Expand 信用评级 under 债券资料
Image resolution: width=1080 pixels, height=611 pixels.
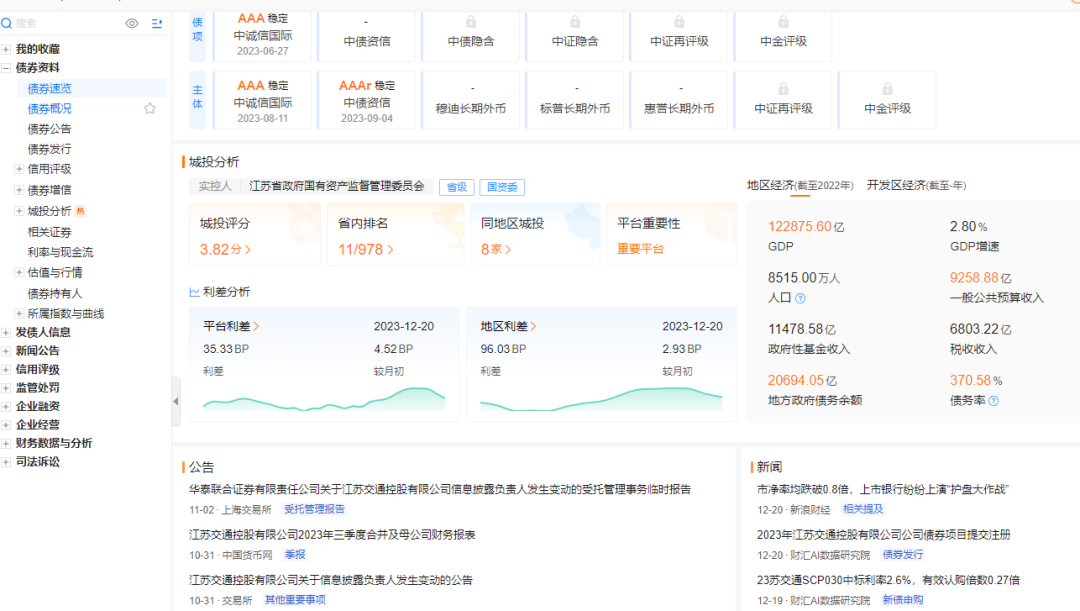coord(19,169)
